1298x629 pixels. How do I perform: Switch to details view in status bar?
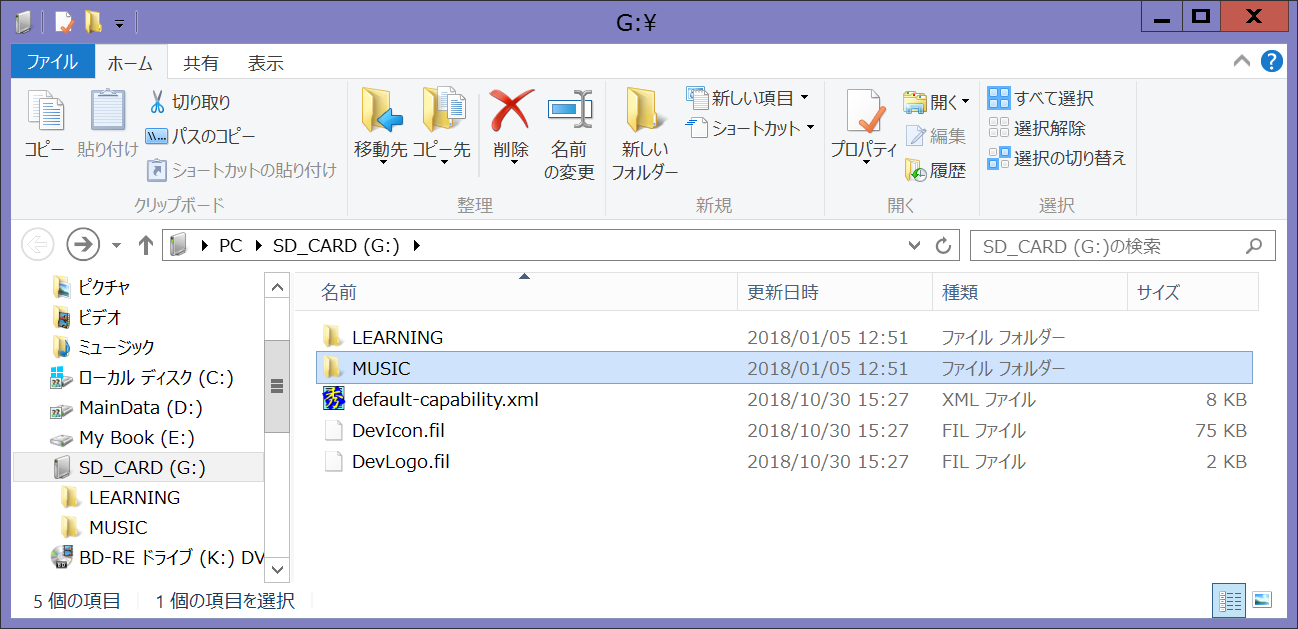point(1228,600)
